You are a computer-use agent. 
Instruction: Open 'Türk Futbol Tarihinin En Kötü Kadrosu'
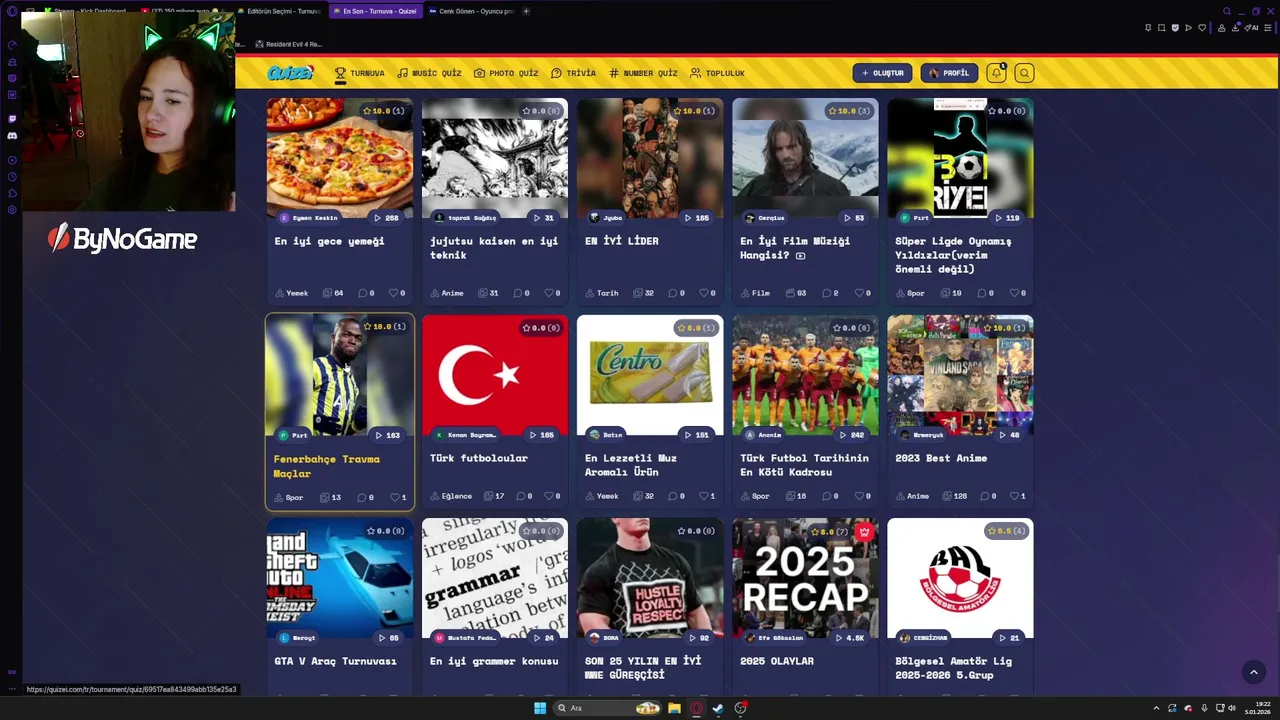pos(804,465)
